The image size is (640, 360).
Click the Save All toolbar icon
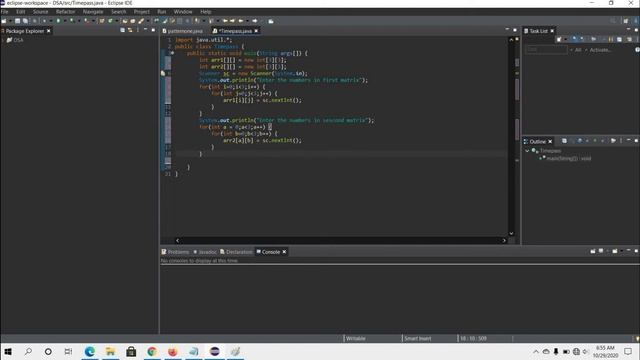click(x=25, y=21)
